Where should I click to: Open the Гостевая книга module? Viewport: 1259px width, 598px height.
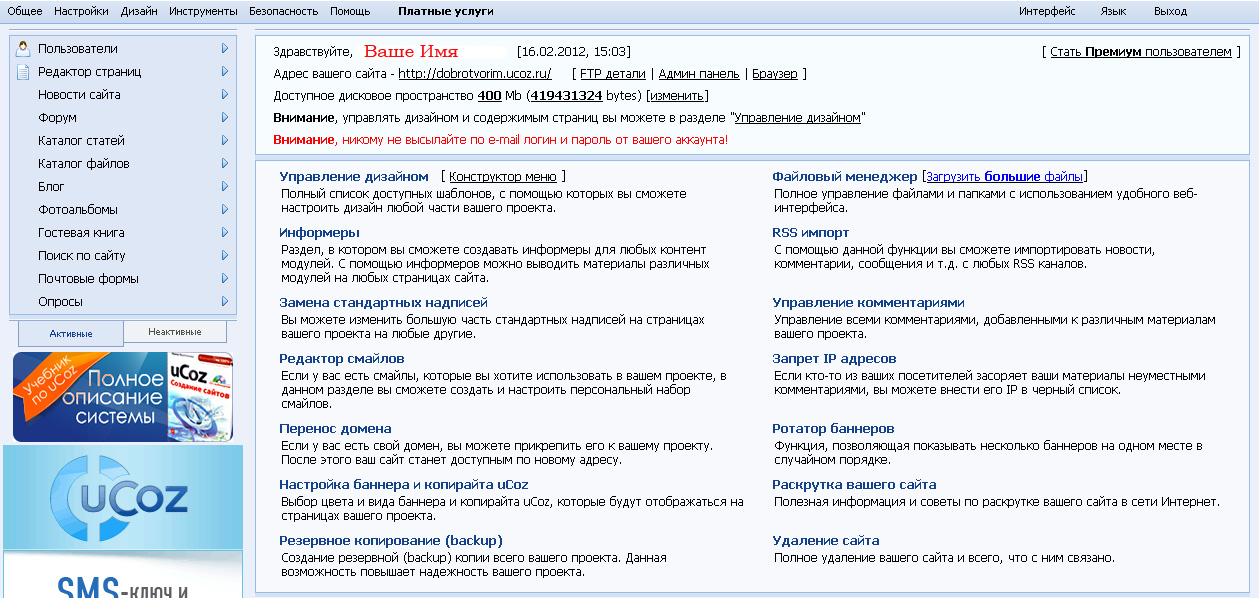tap(81, 232)
